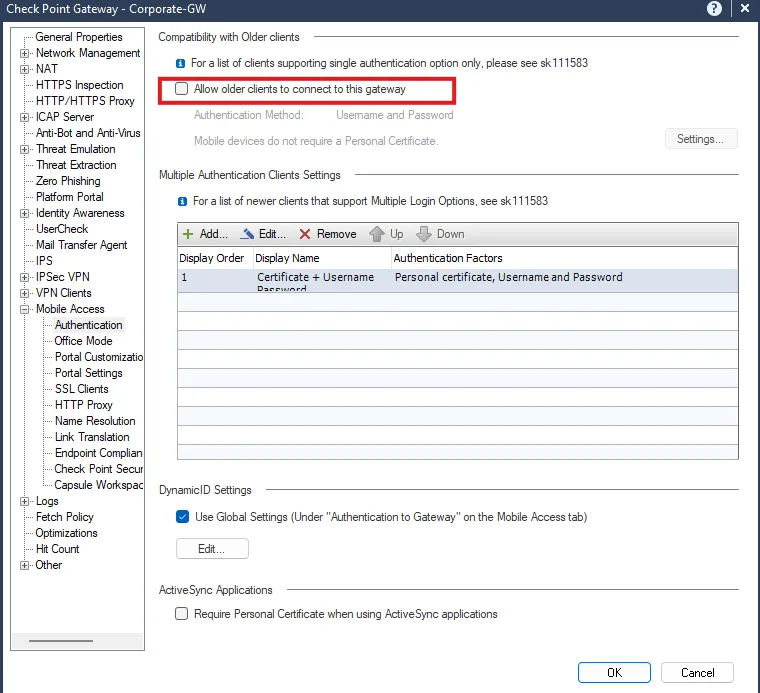Expand the NAT tree node
The width and height of the screenshot is (760, 693).
click(x=24, y=69)
